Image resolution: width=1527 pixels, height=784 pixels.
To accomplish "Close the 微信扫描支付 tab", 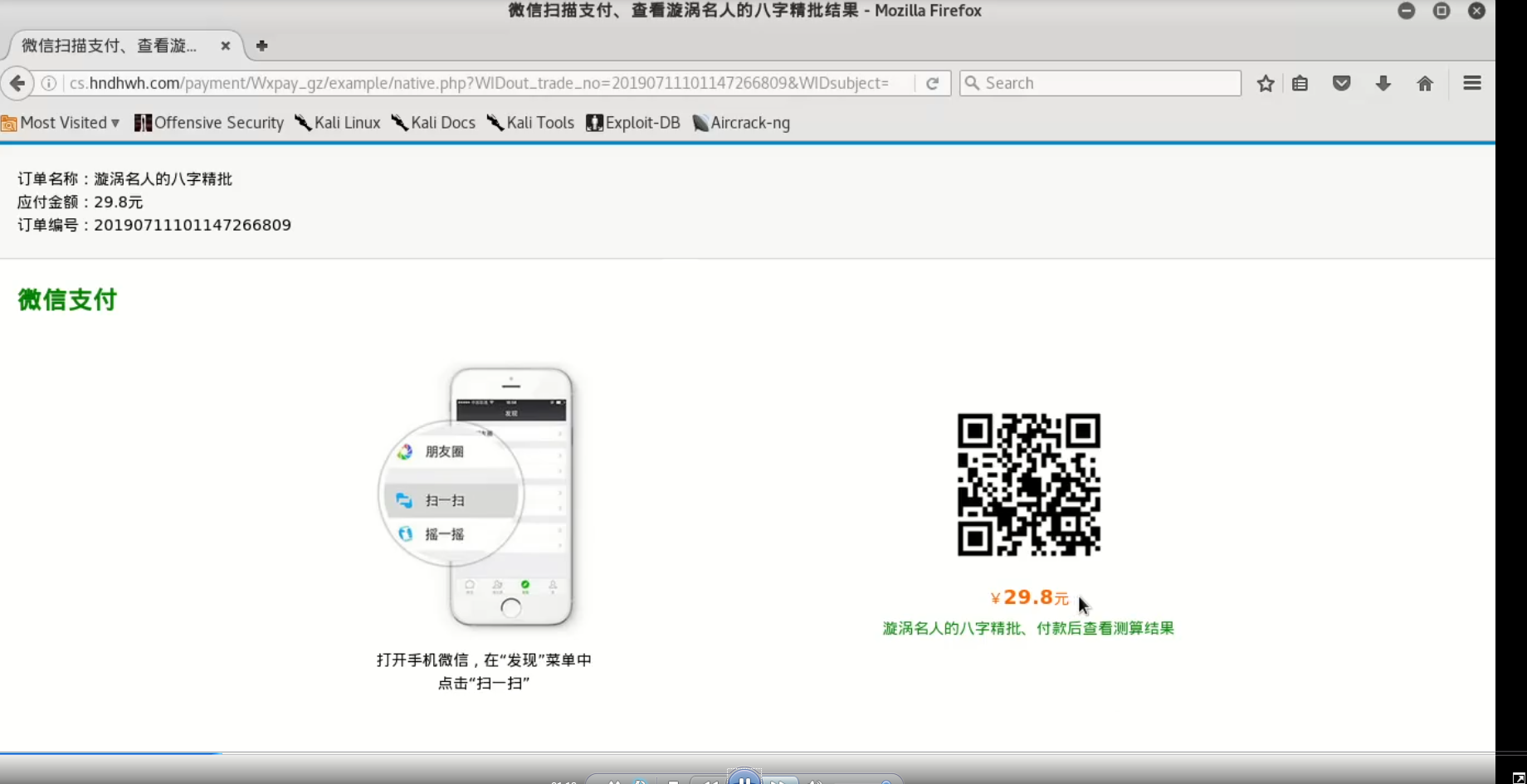I will point(225,46).
